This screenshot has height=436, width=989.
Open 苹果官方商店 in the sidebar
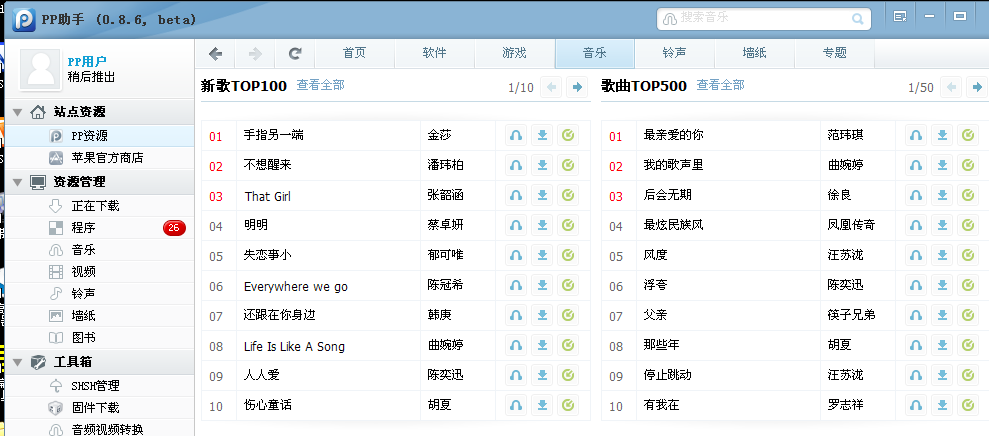click(x=107, y=158)
